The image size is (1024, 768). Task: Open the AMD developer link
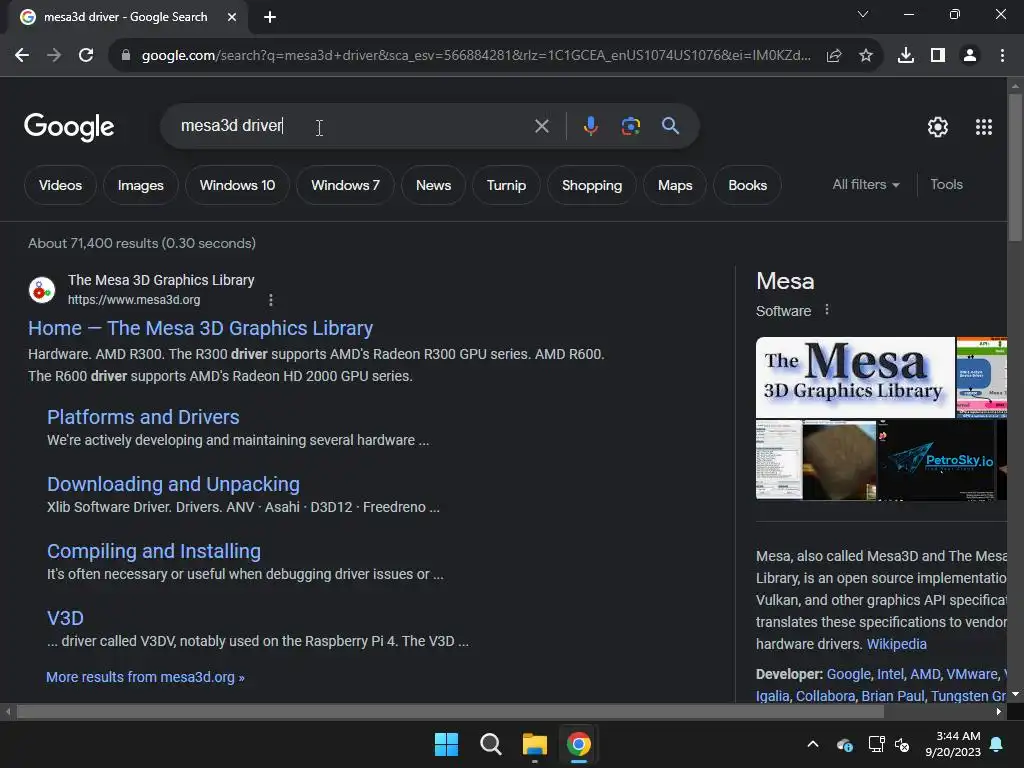coord(925,674)
